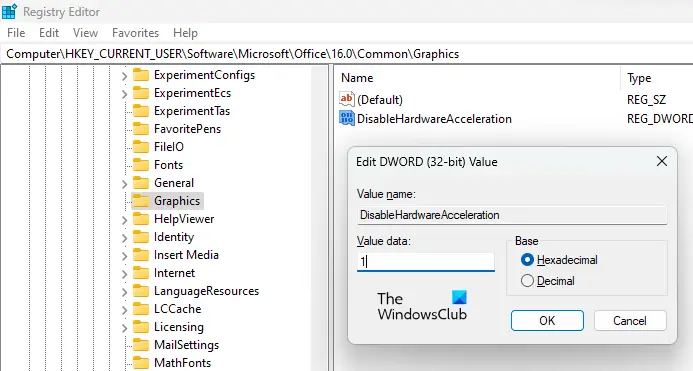Select the (Default) value name
The height and width of the screenshot is (371, 693).
pyautogui.click(x=380, y=99)
